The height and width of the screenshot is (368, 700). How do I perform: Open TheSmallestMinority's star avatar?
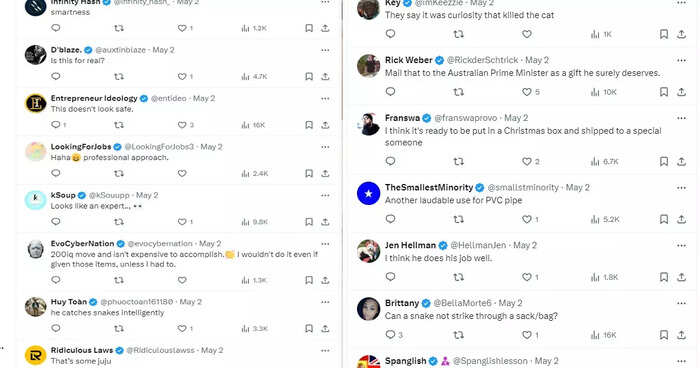pos(369,194)
